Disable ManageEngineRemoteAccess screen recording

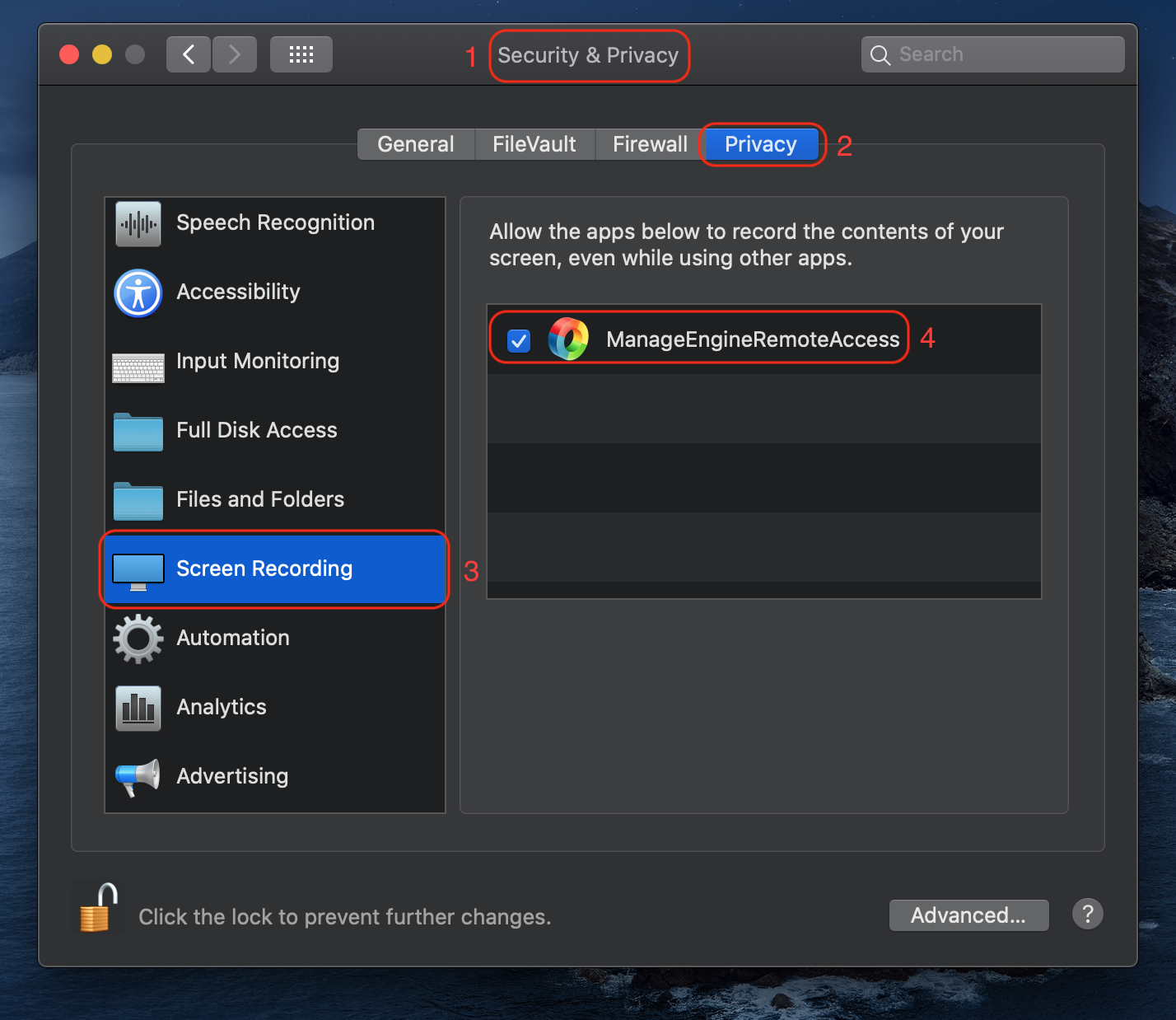coord(518,339)
